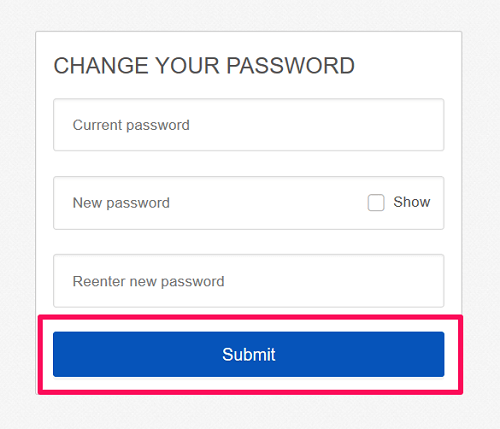Click blank space inside Current password box
Image resolution: width=500 pixels, height=429 pixels.
(x=317, y=125)
